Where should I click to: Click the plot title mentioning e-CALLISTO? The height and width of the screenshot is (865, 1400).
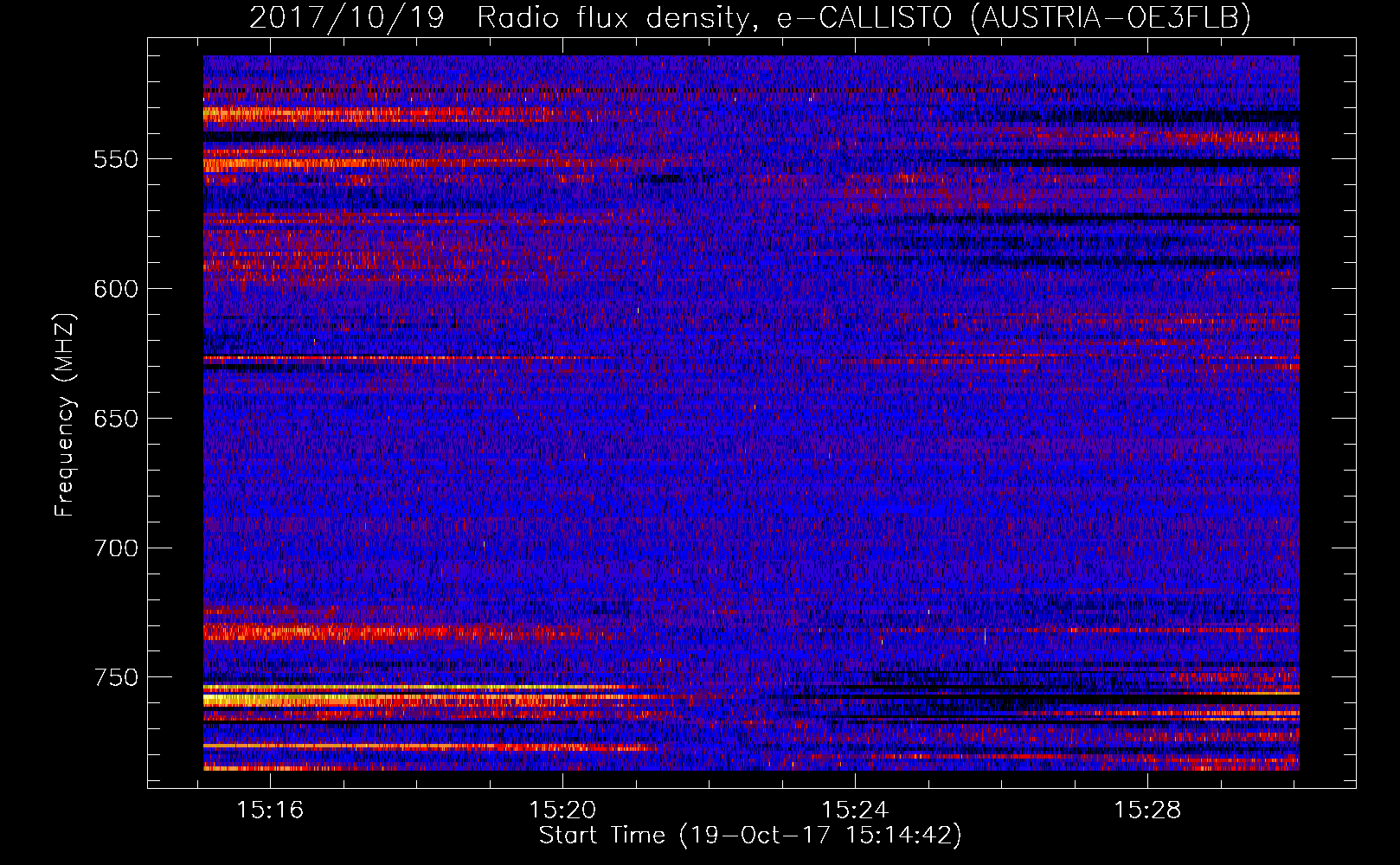[750, 17]
